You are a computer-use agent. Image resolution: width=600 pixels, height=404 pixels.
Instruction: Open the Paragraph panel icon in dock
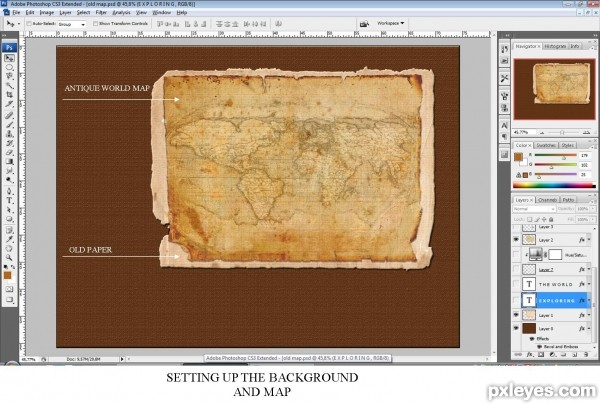coord(504,137)
